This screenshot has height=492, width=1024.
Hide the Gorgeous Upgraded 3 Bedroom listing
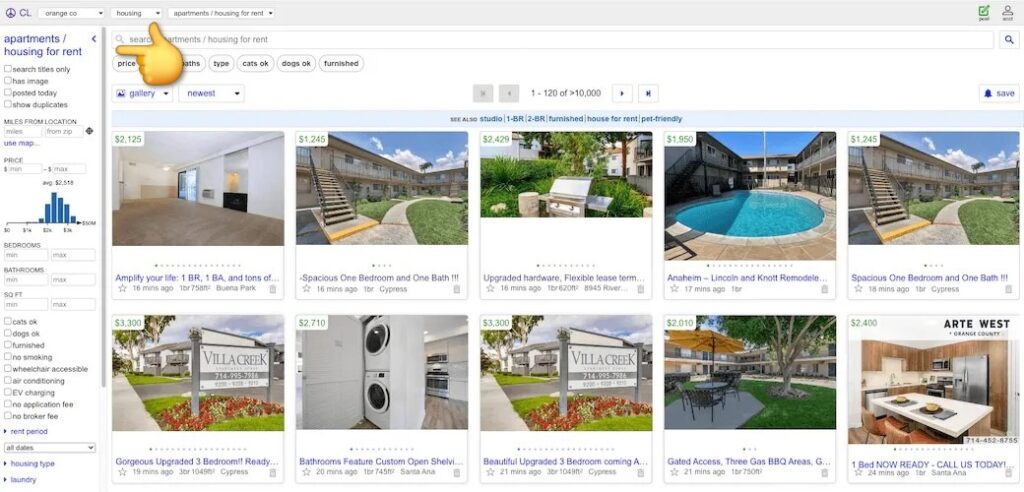[272, 472]
